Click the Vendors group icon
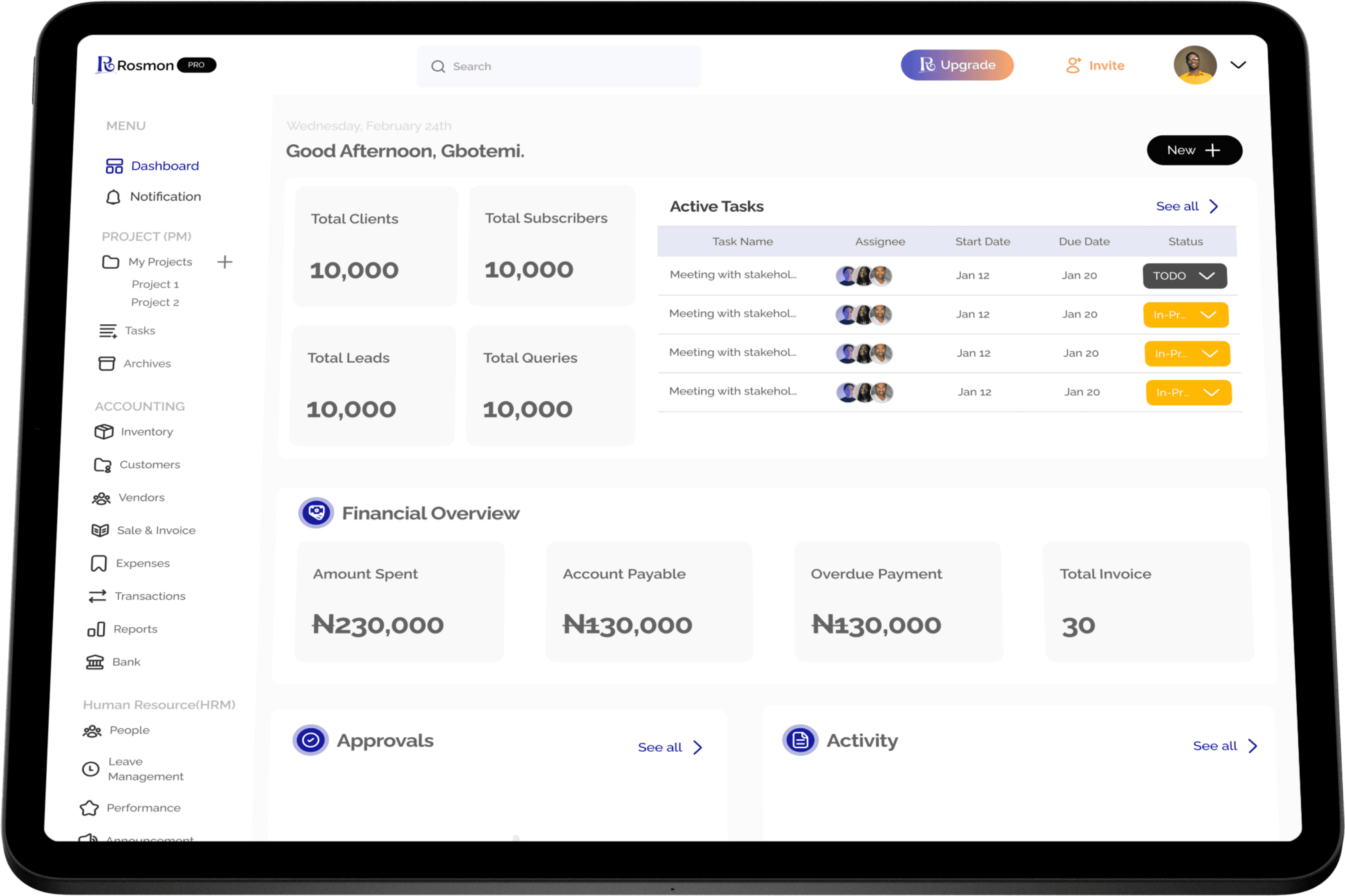Viewport: 1345px width, 896px height. [101, 498]
